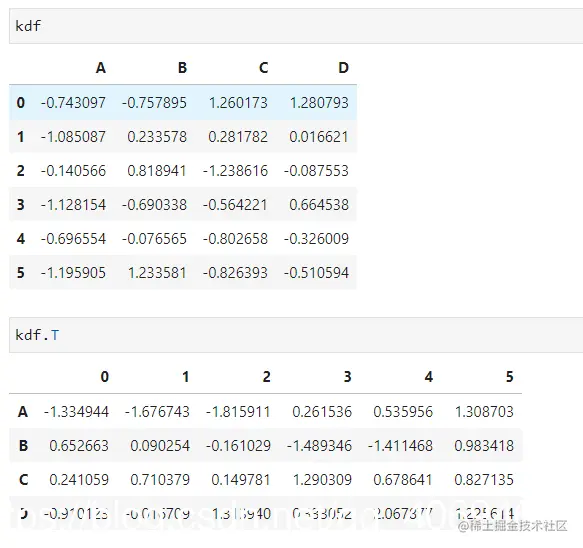Image resolution: width=583 pixels, height=548 pixels.
Task: Click value -0.690338 in row 3
Action: pyautogui.click(x=154, y=204)
